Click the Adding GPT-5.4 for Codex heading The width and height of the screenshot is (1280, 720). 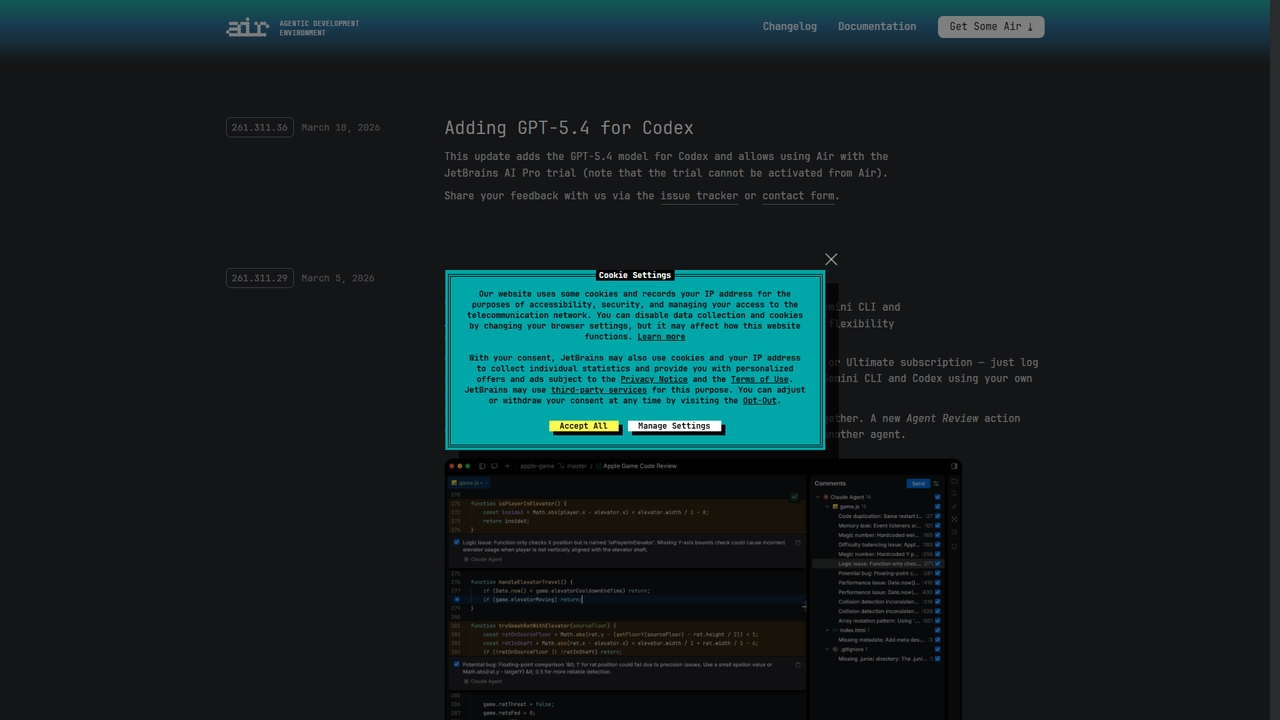click(569, 128)
